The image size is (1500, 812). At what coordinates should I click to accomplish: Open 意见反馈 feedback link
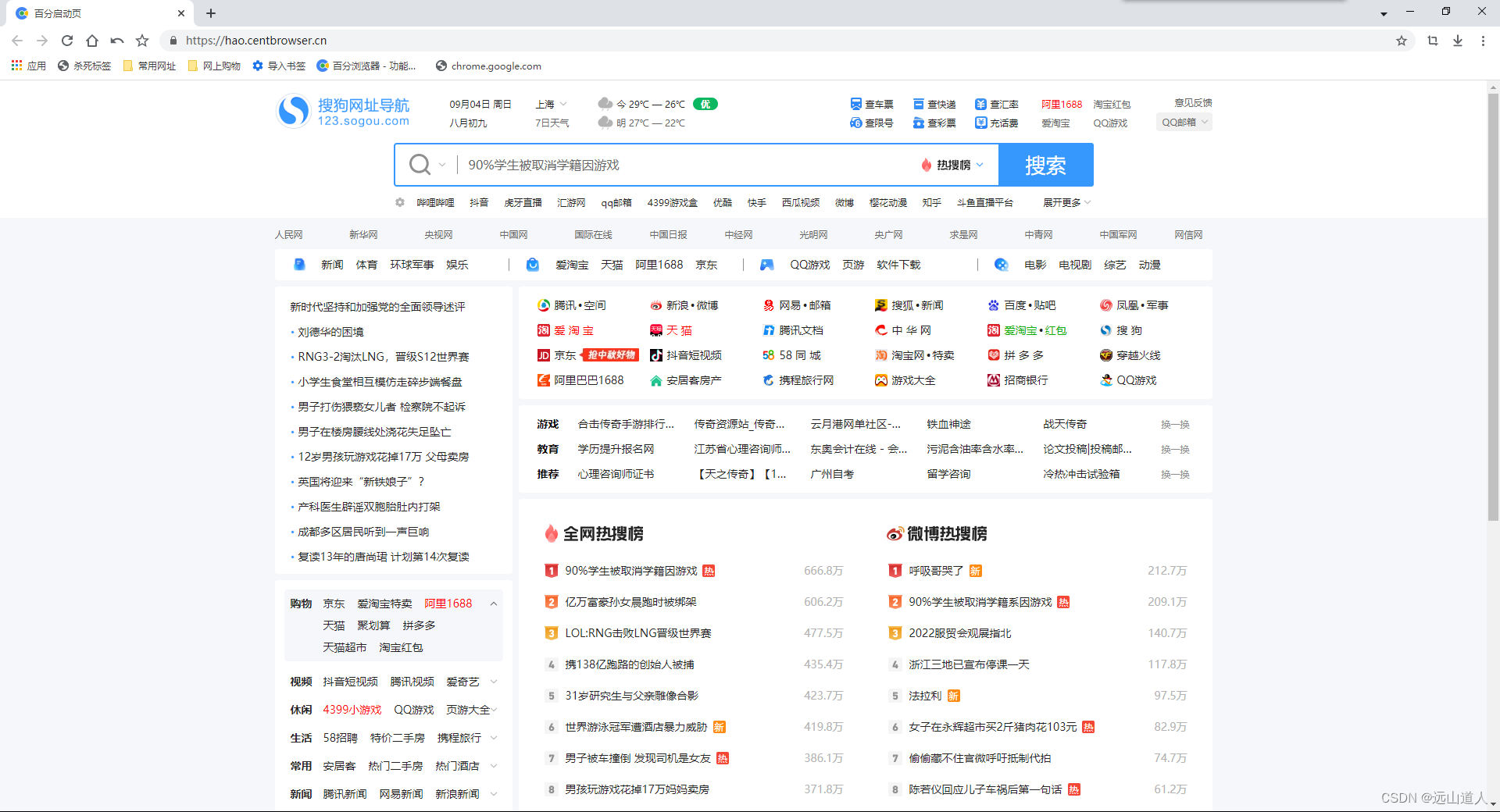pyautogui.click(x=1193, y=102)
